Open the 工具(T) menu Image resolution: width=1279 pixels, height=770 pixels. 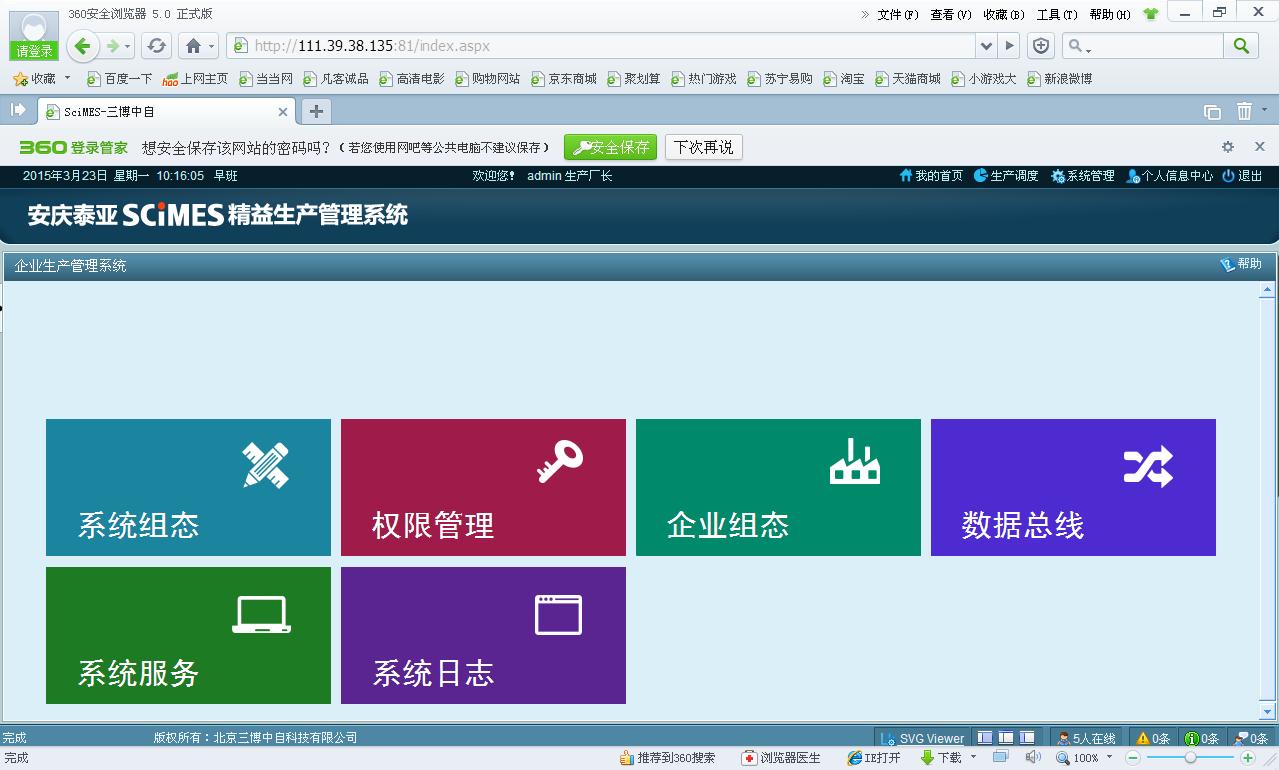[1057, 15]
